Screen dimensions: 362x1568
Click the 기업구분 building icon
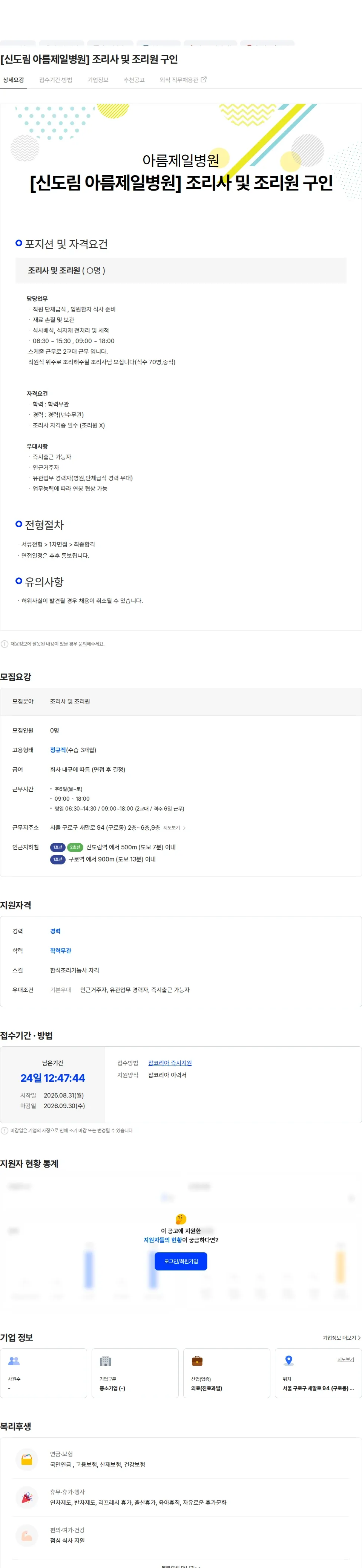[106, 1360]
